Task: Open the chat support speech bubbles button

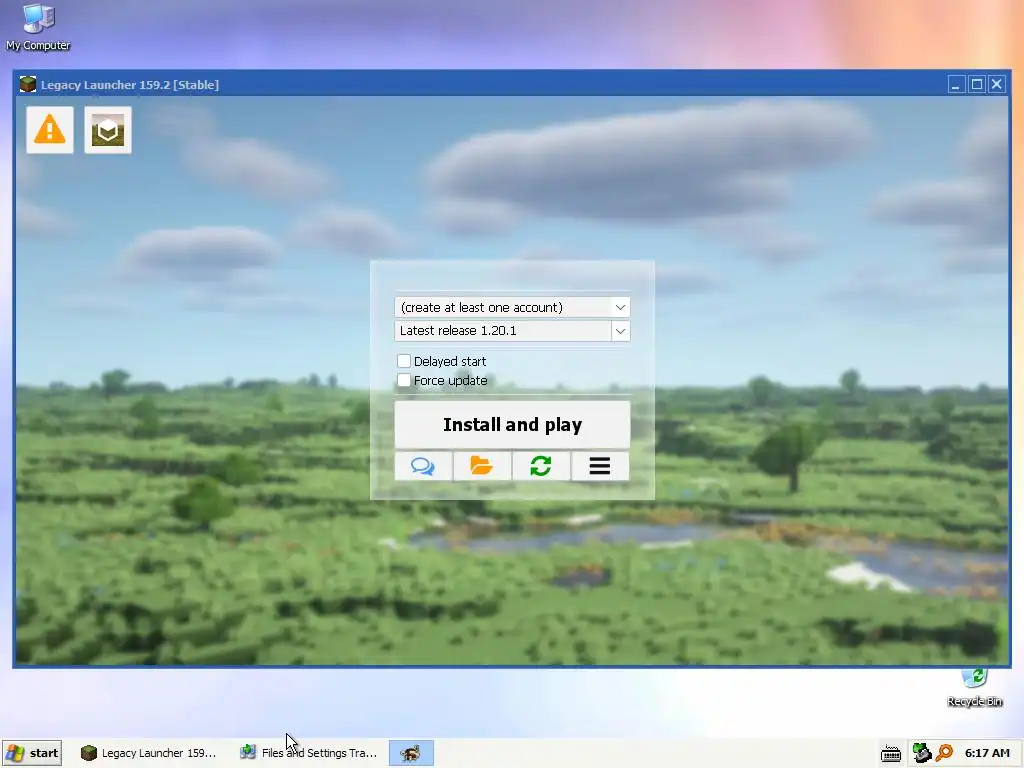Action: (423, 466)
